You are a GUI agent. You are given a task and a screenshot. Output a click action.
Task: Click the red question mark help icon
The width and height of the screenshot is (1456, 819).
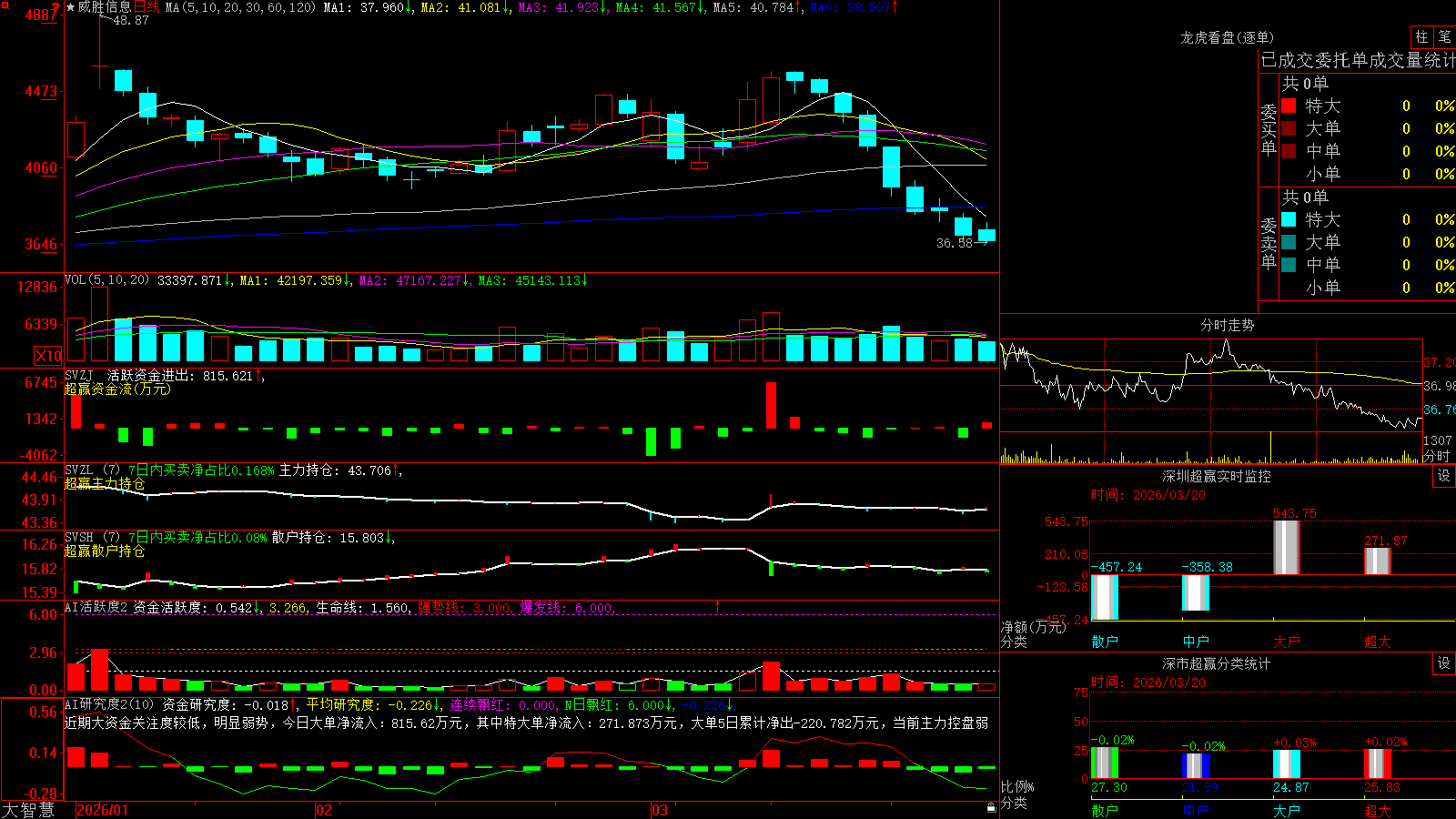pyautogui.click(x=56, y=7)
